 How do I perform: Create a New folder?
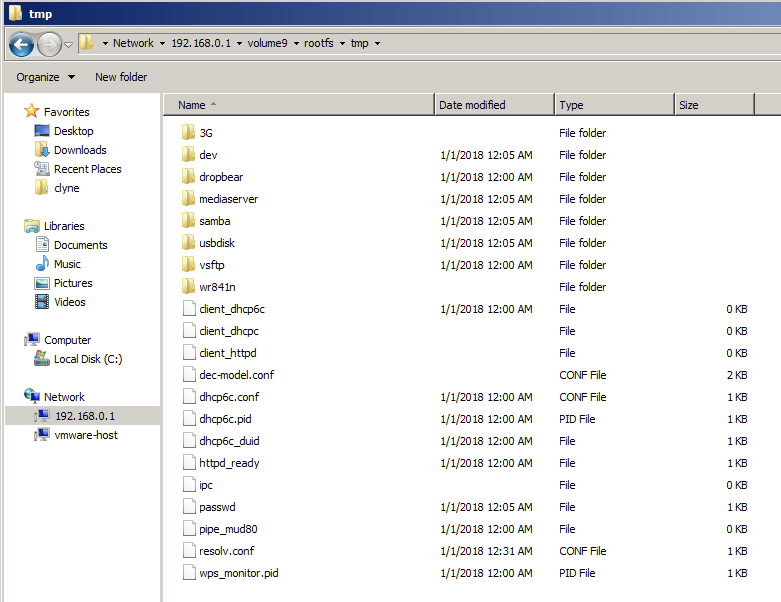pos(121,77)
